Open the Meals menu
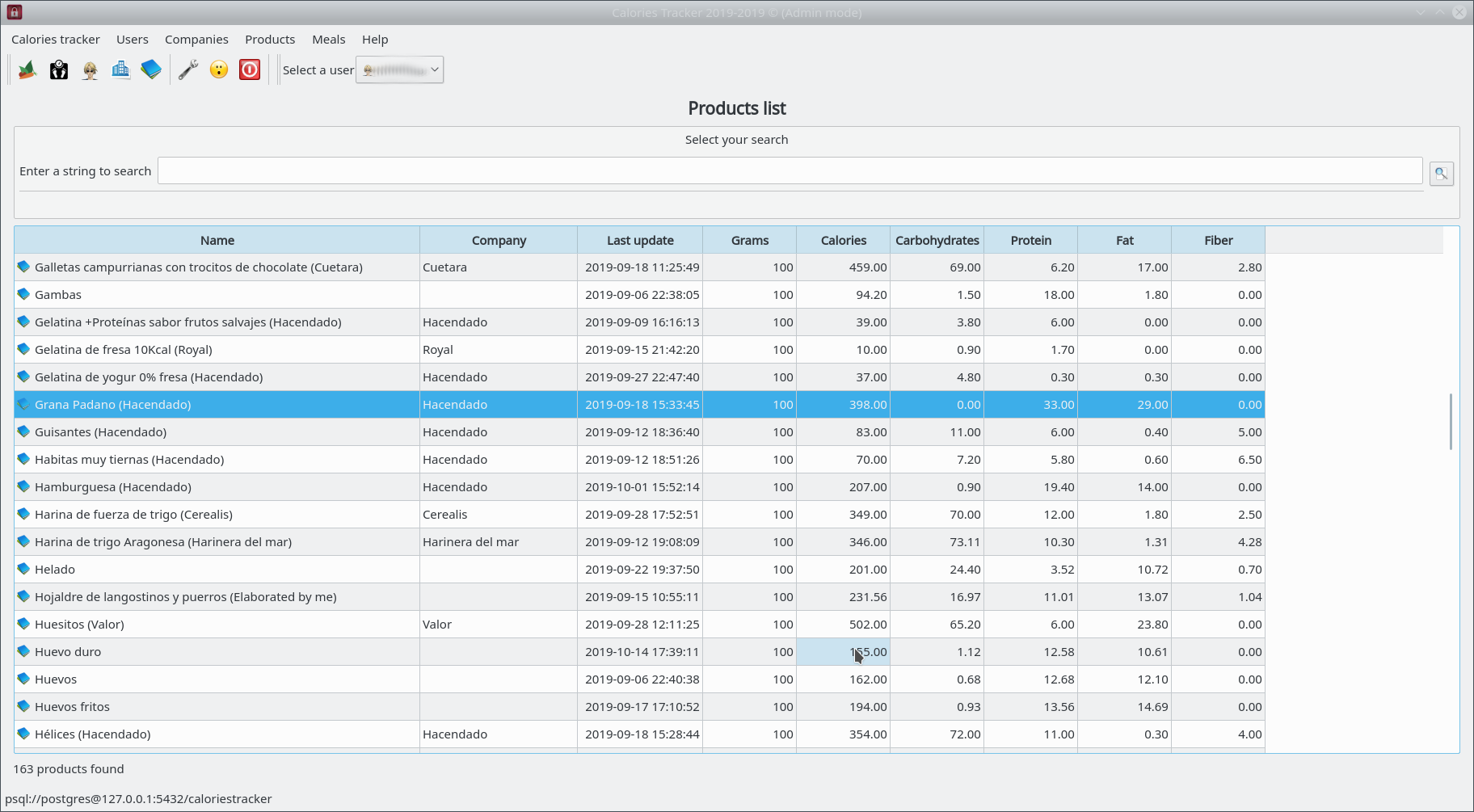The image size is (1474, 812). point(329,40)
